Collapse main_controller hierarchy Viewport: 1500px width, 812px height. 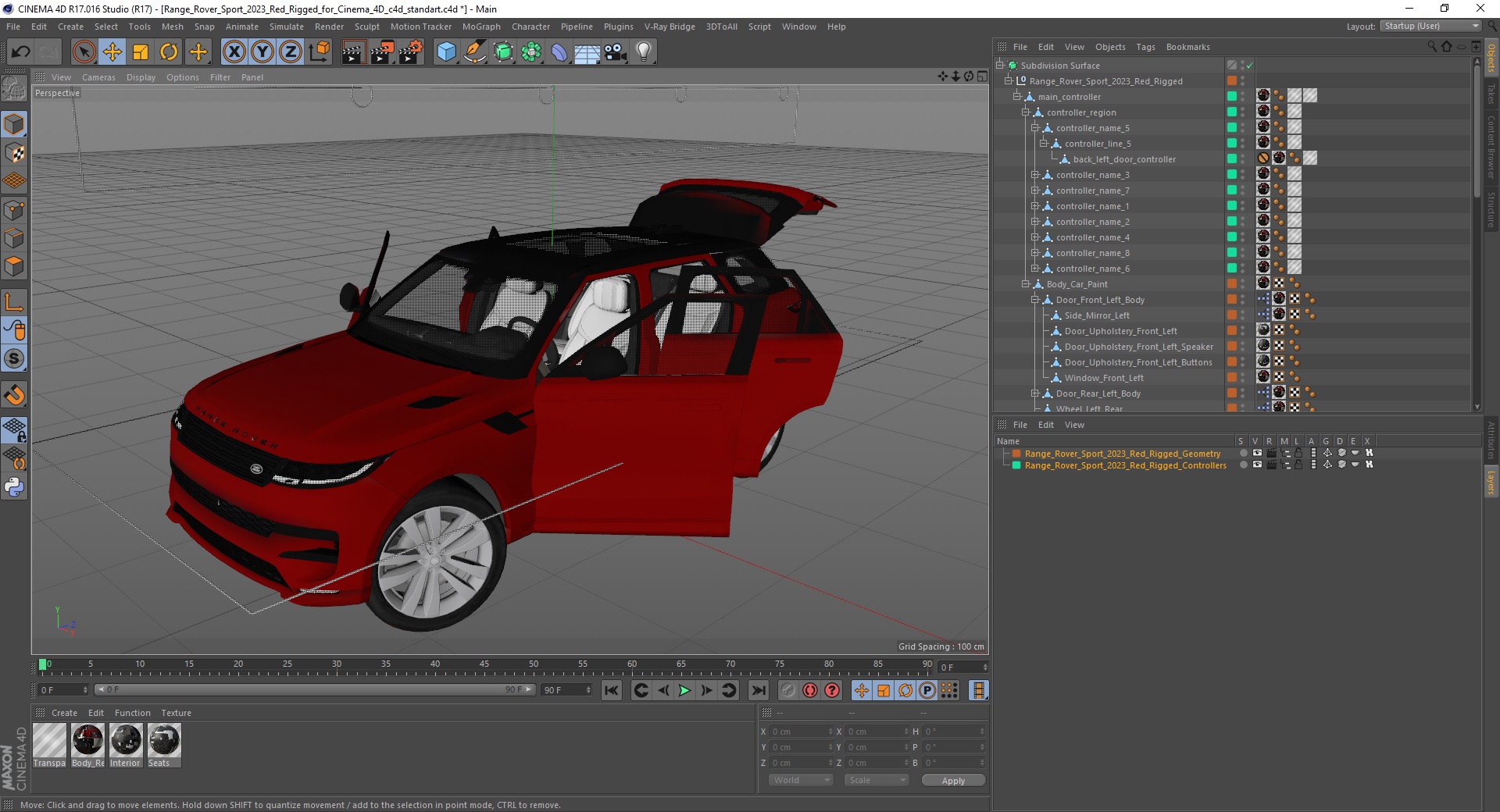pos(1017,97)
